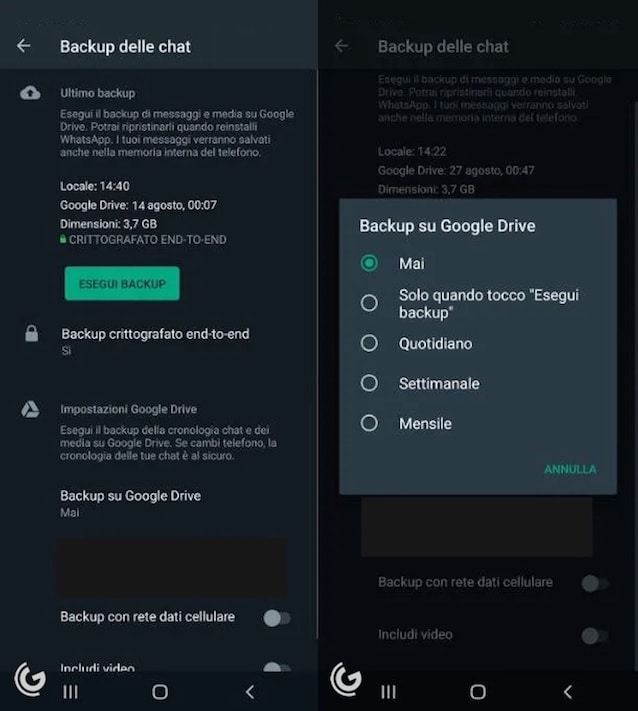The height and width of the screenshot is (711, 638).
Task: Open Backup crittografato end-to-end setting
Action: tap(155, 341)
